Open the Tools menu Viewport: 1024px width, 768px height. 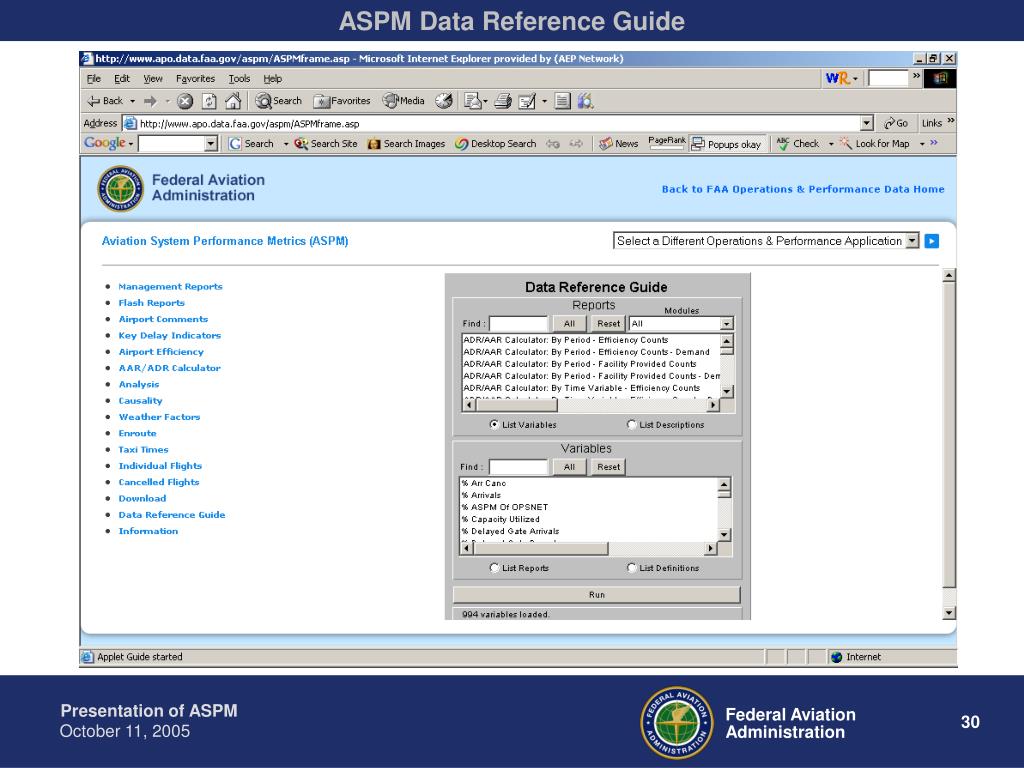coord(239,78)
